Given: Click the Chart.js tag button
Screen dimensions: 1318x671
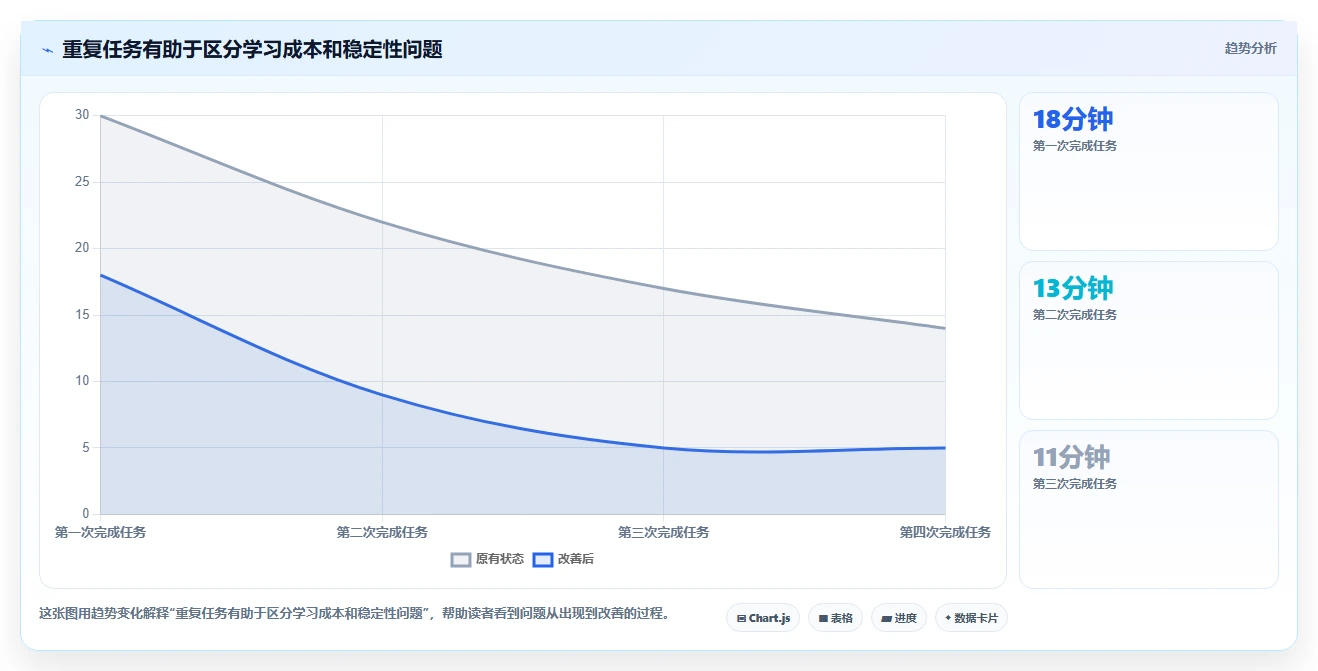Looking at the screenshot, I should coord(763,618).
